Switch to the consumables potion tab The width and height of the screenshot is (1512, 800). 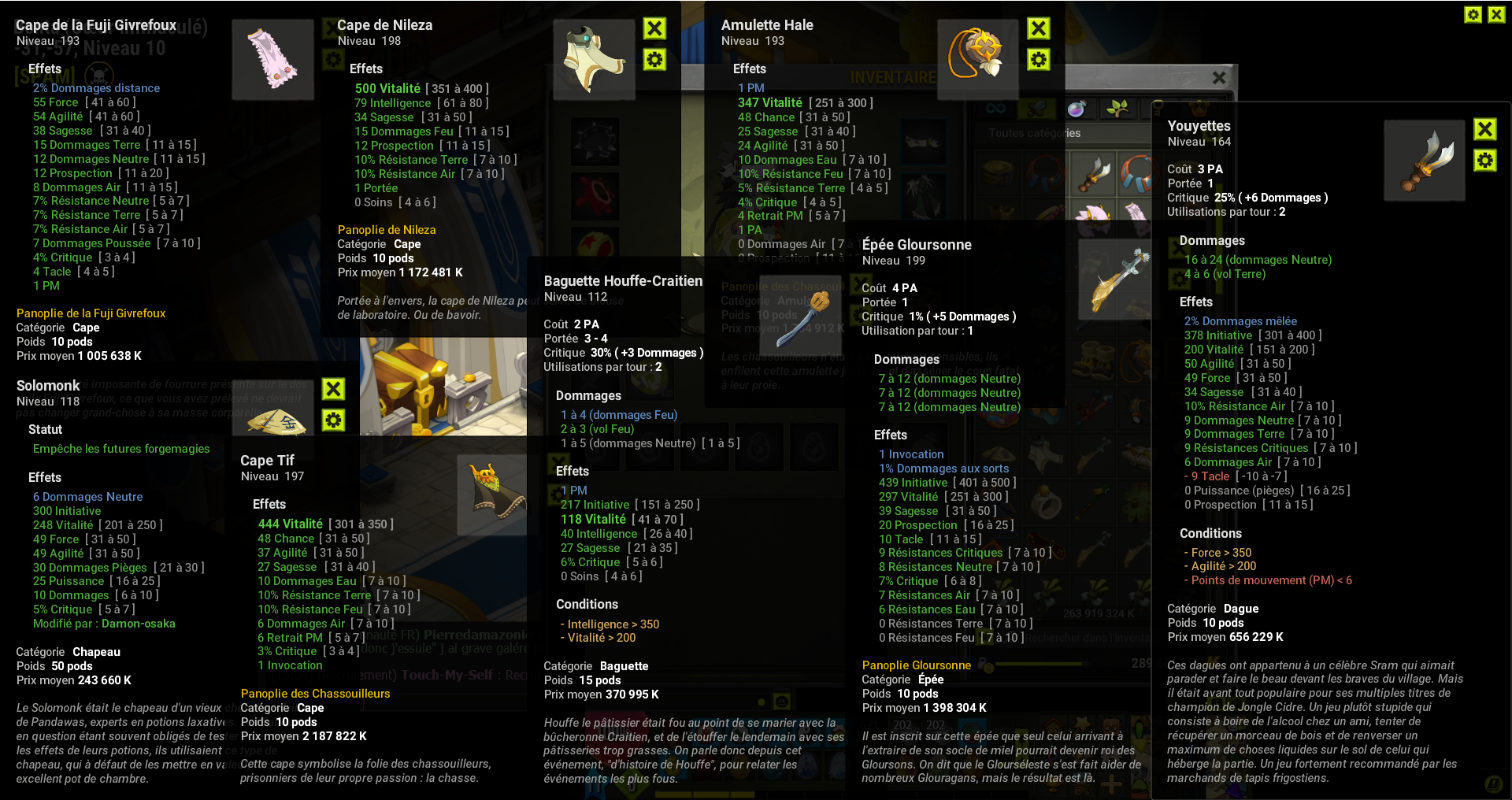tap(1077, 108)
